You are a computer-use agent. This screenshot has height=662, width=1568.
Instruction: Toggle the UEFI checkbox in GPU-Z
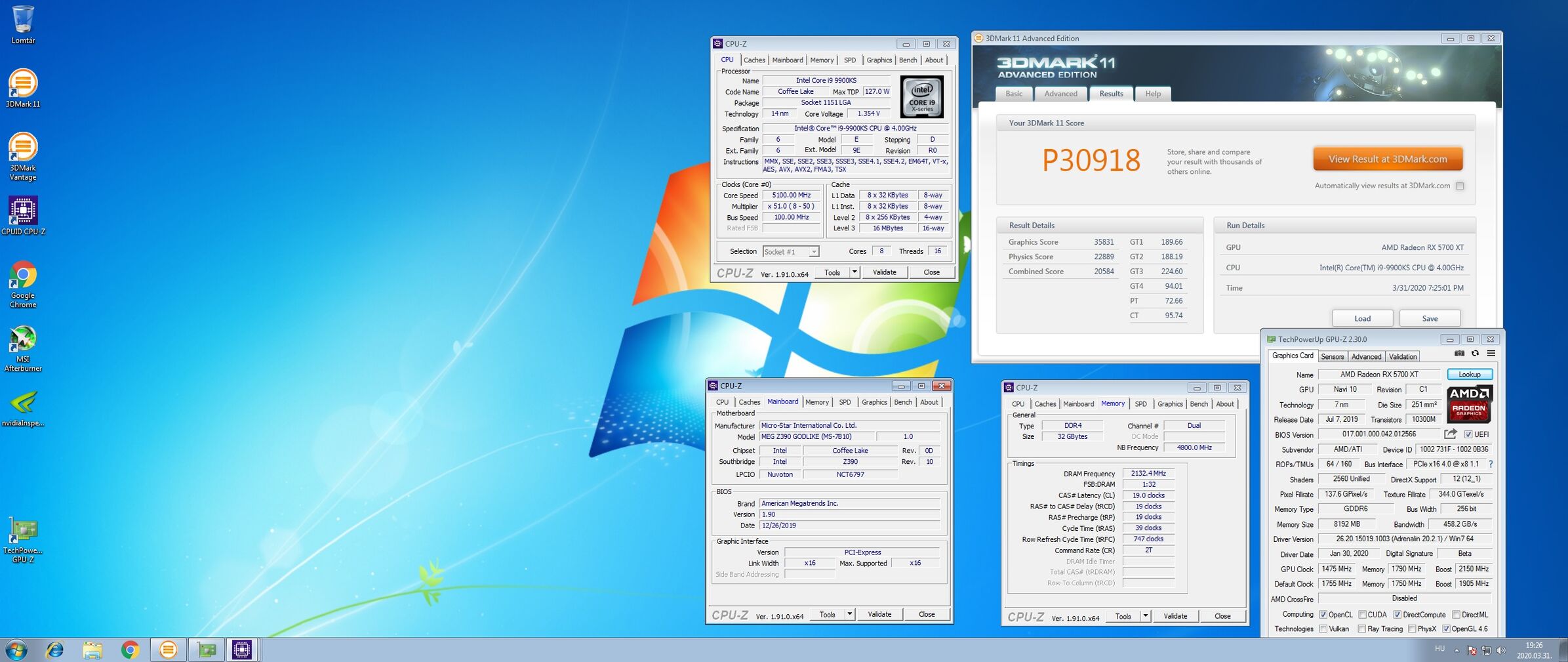coord(1468,434)
